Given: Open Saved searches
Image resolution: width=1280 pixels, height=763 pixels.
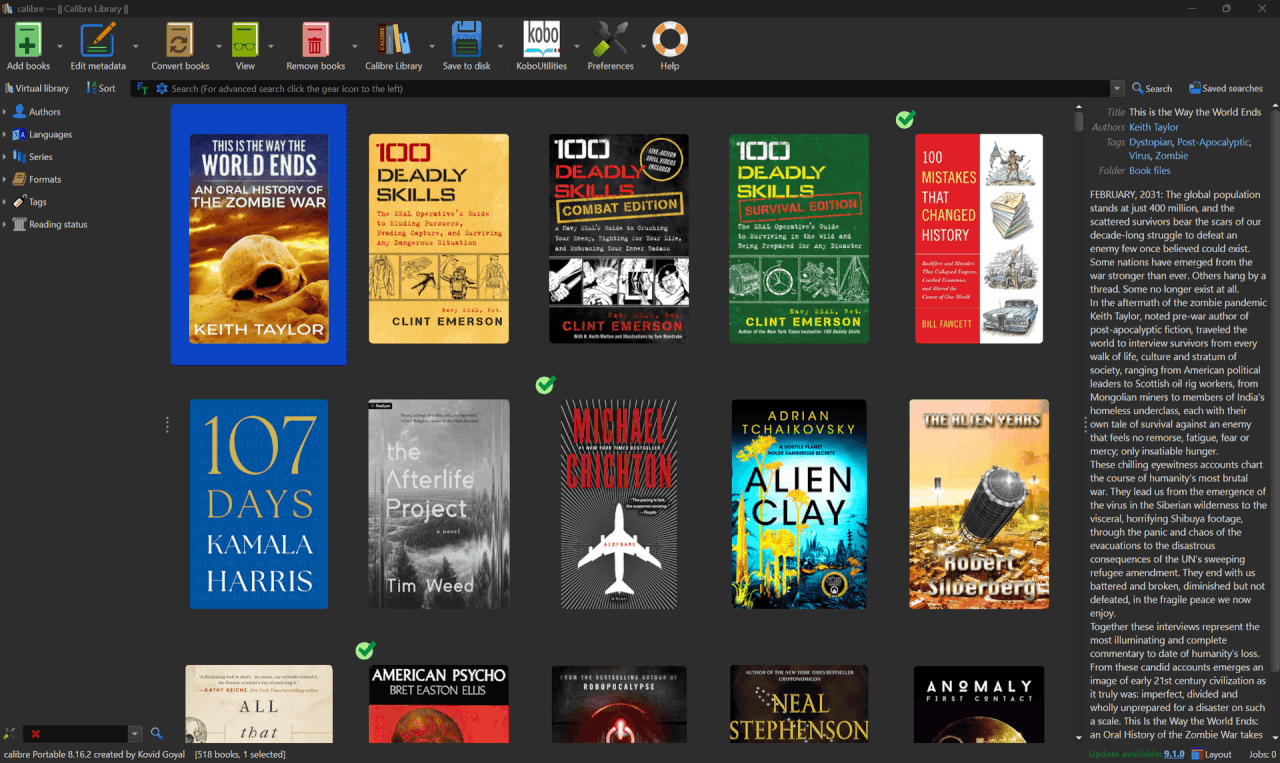Looking at the screenshot, I should pyautogui.click(x=1225, y=89).
